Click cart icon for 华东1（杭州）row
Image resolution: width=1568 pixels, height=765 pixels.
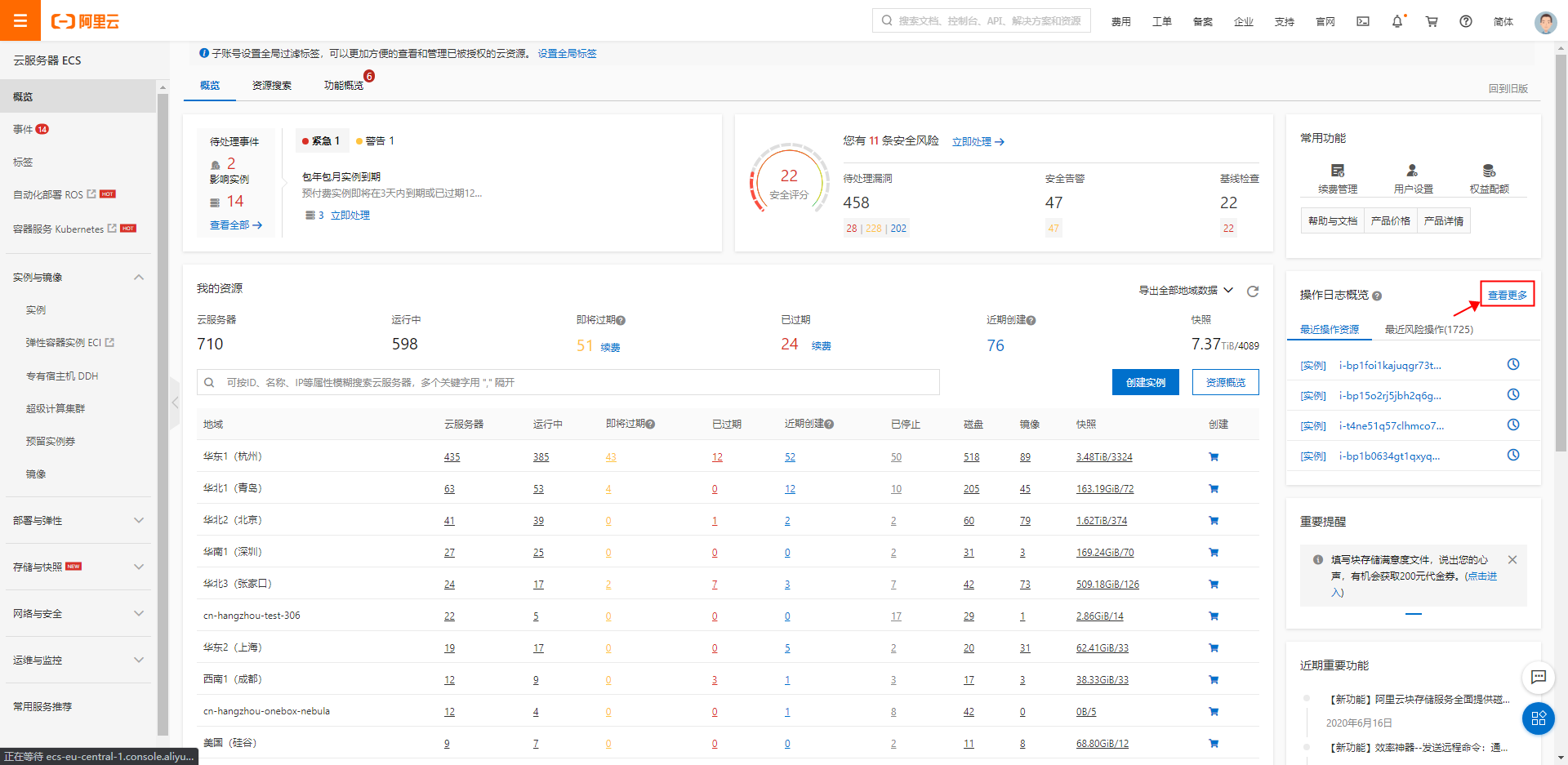point(1214,457)
